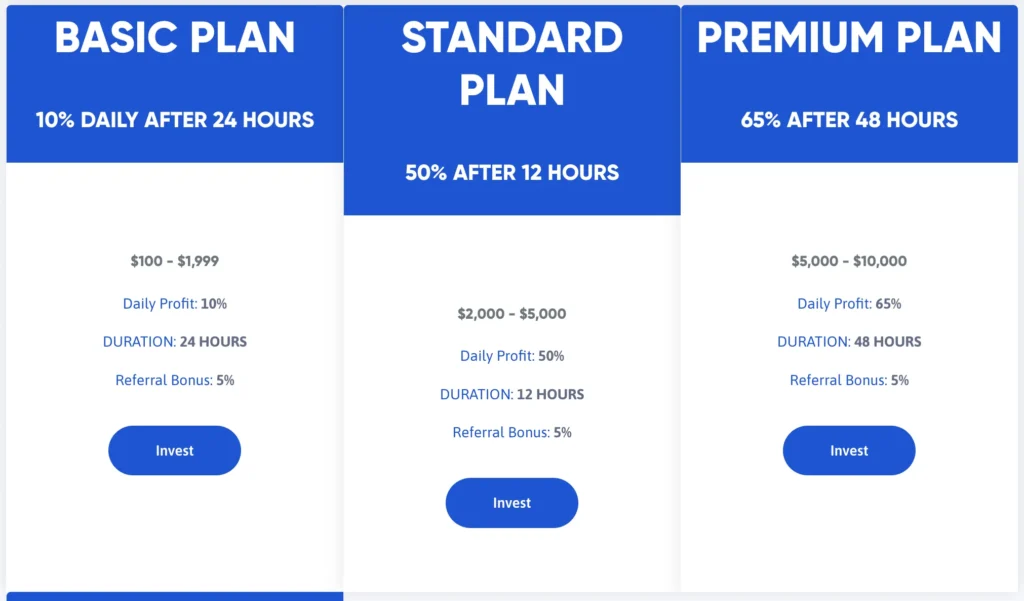Viewport: 1024px width, 601px height.
Task: Click the DURATION: 12 HOURS text
Action: (512, 394)
